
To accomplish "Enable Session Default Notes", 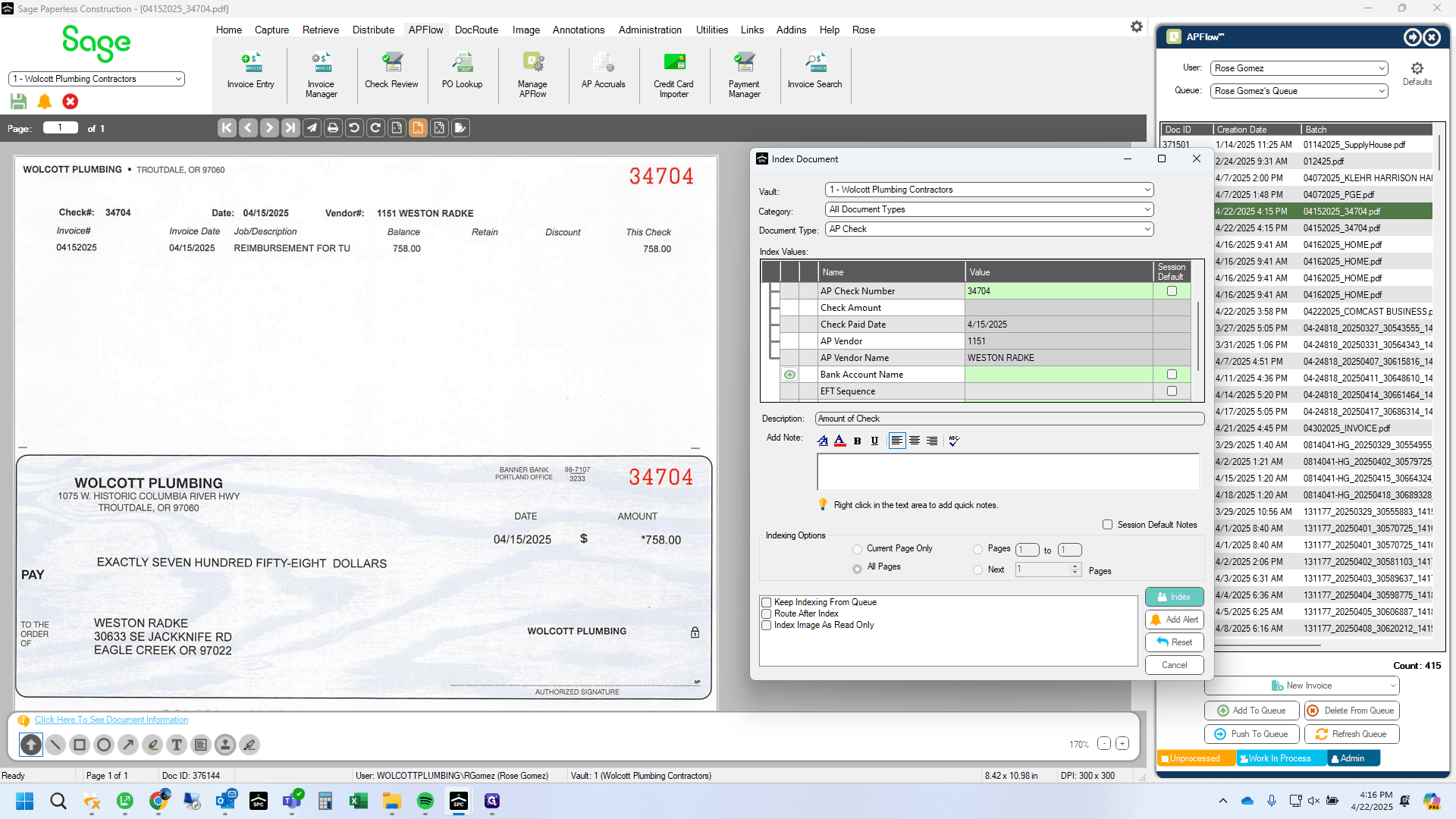I will pyautogui.click(x=1107, y=525).
